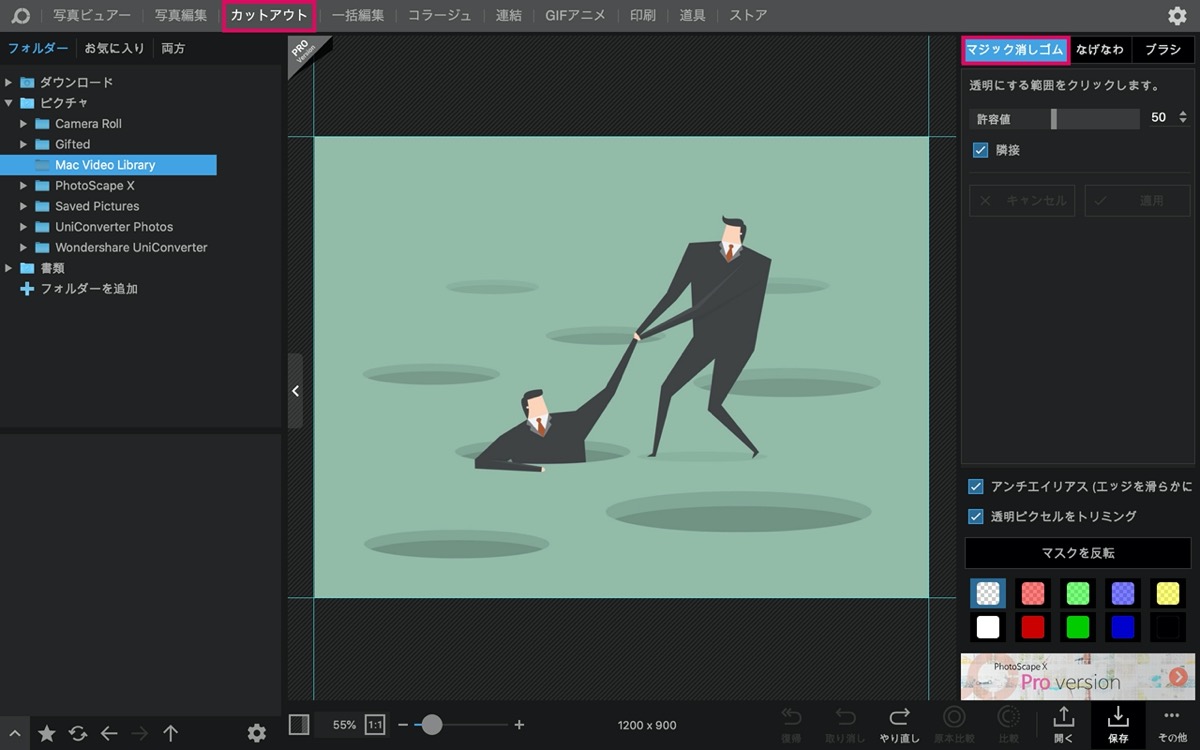Toggle the 透明ピクセルをトリミング checkbox
The height and width of the screenshot is (750, 1200).
(976, 517)
